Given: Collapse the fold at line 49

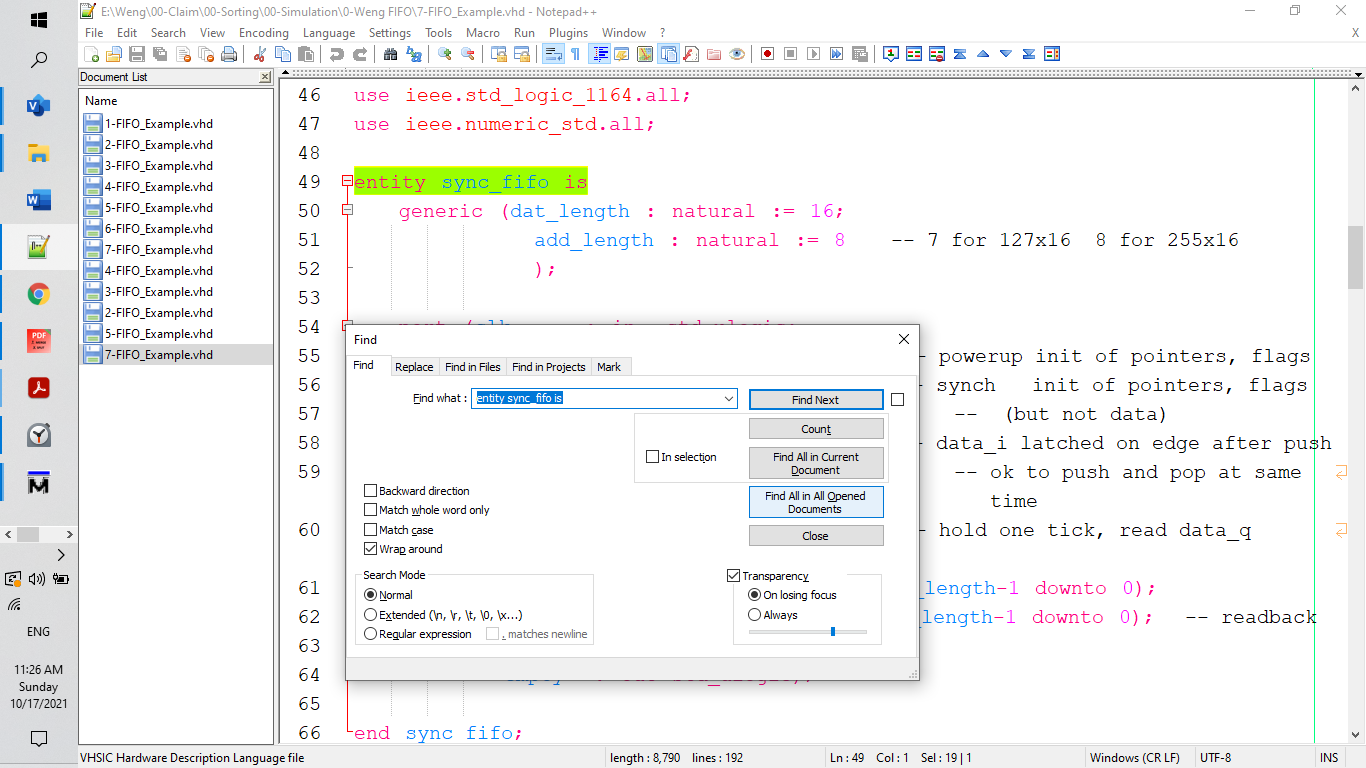Looking at the screenshot, I should click(x=347, y=181).
